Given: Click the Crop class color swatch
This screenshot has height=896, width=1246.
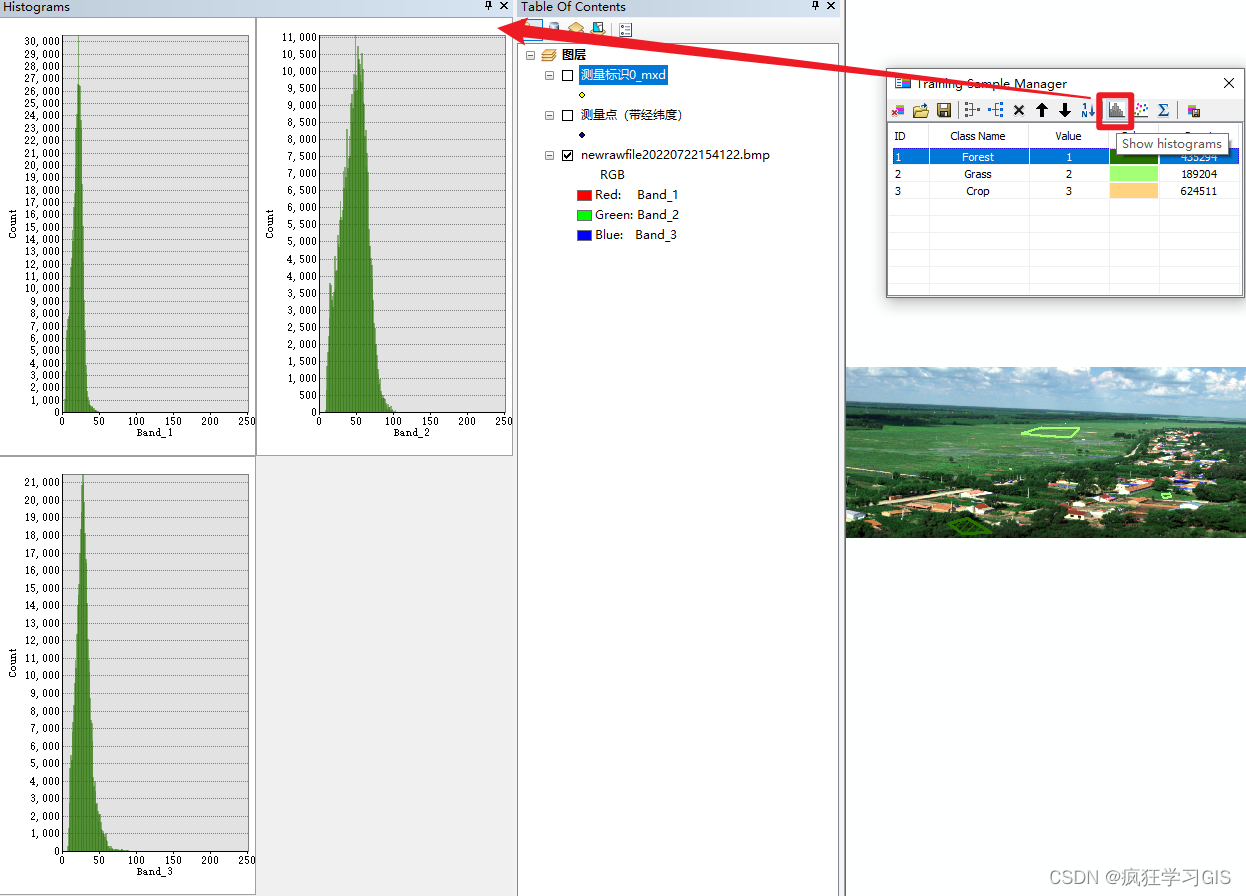Looking at the screenshot, I should pos(1134,191).
